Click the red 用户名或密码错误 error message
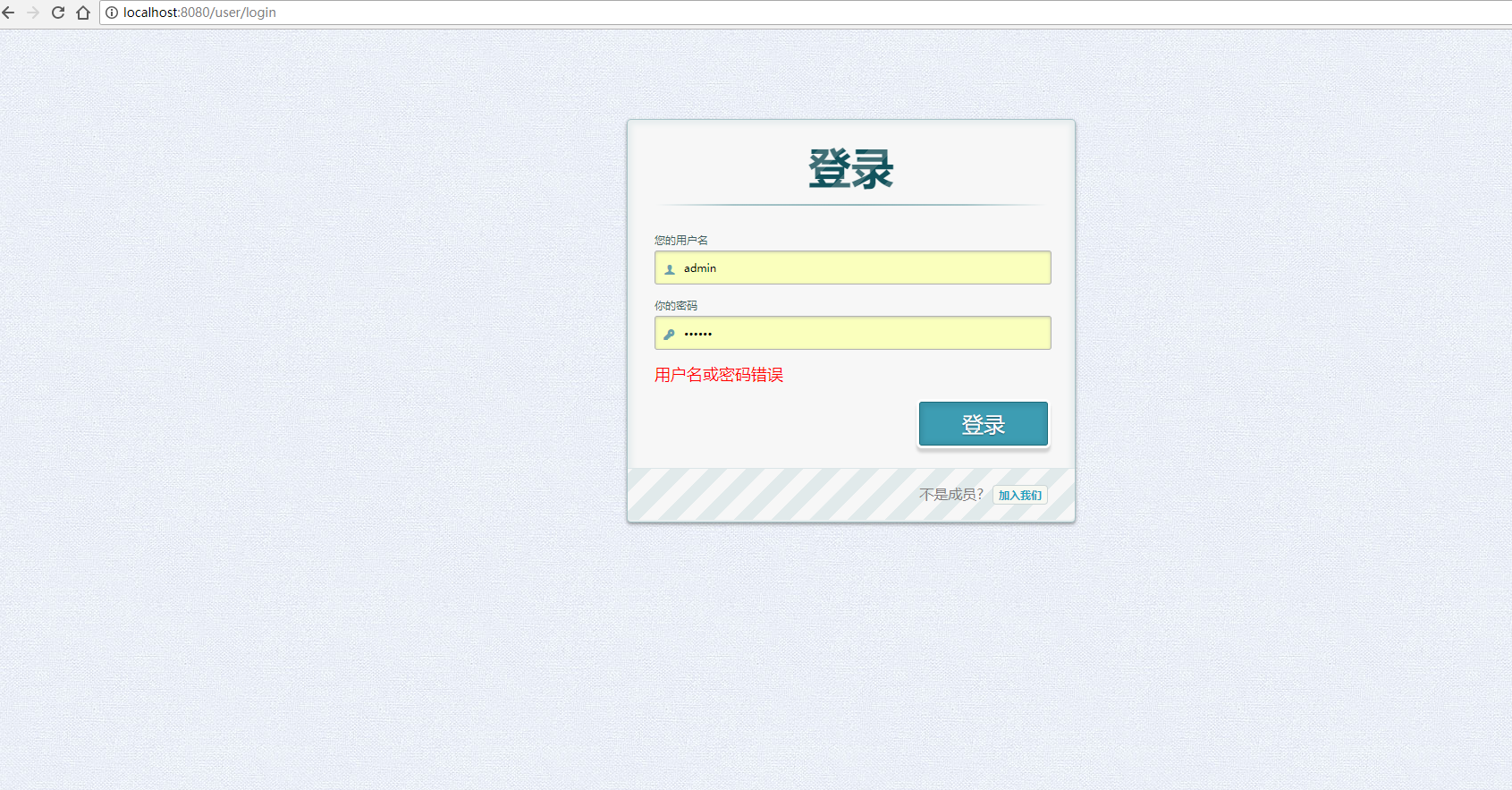This screenshot has width=1512, height=790. 719,375
